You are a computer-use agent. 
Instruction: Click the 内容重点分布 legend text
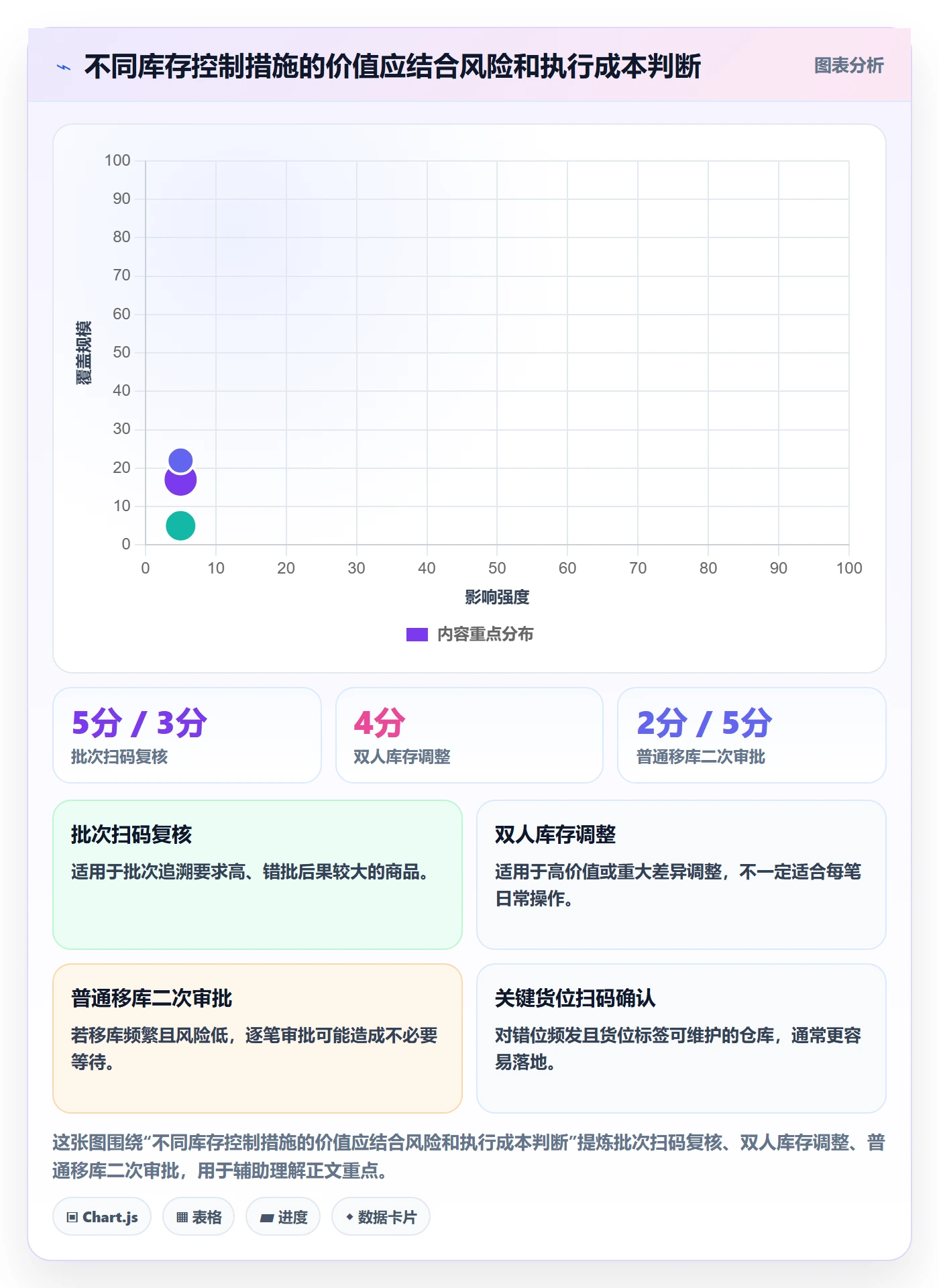(485, 635)
